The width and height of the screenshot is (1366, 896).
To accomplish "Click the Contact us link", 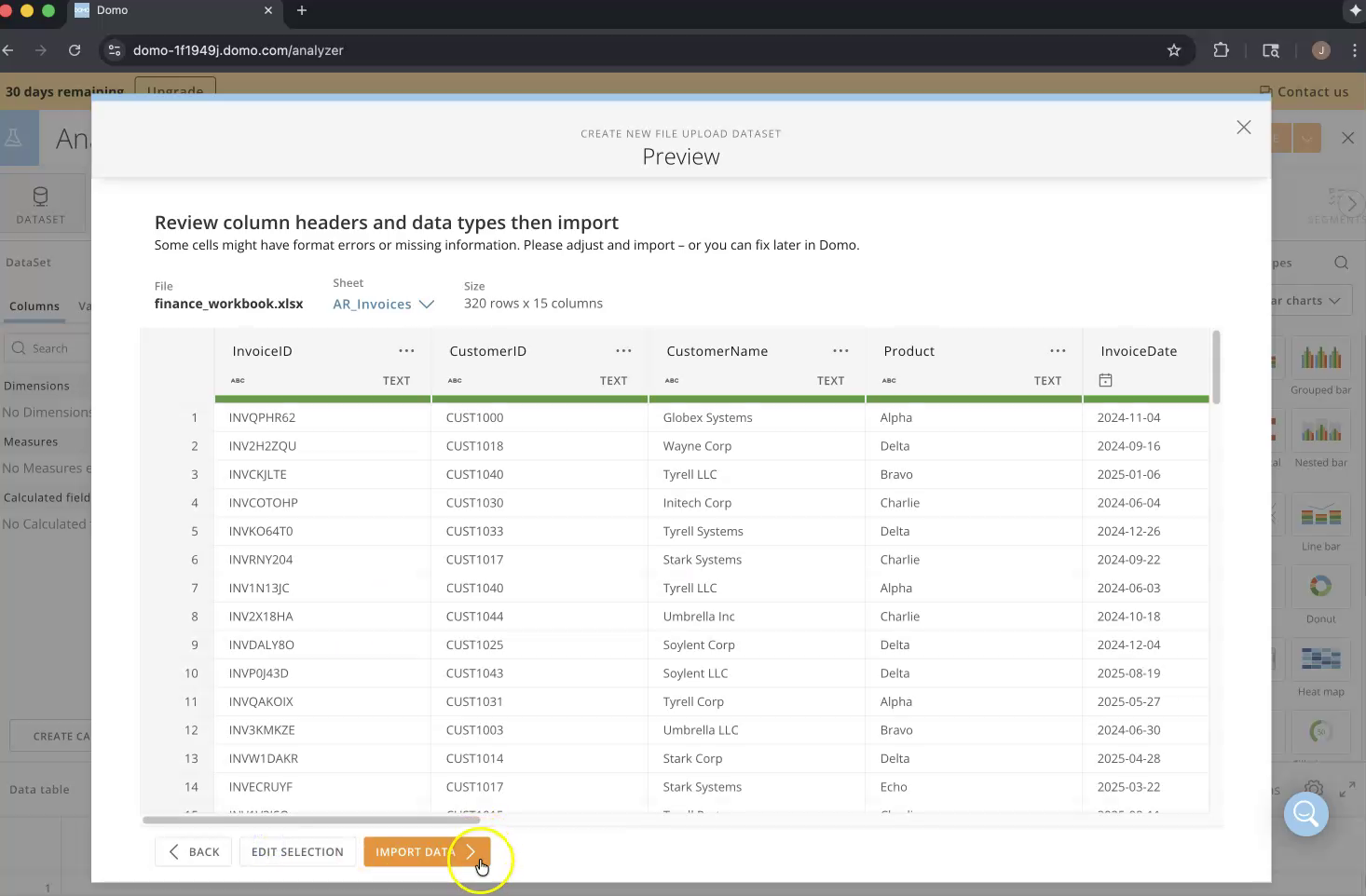I will coord(1305,91).
